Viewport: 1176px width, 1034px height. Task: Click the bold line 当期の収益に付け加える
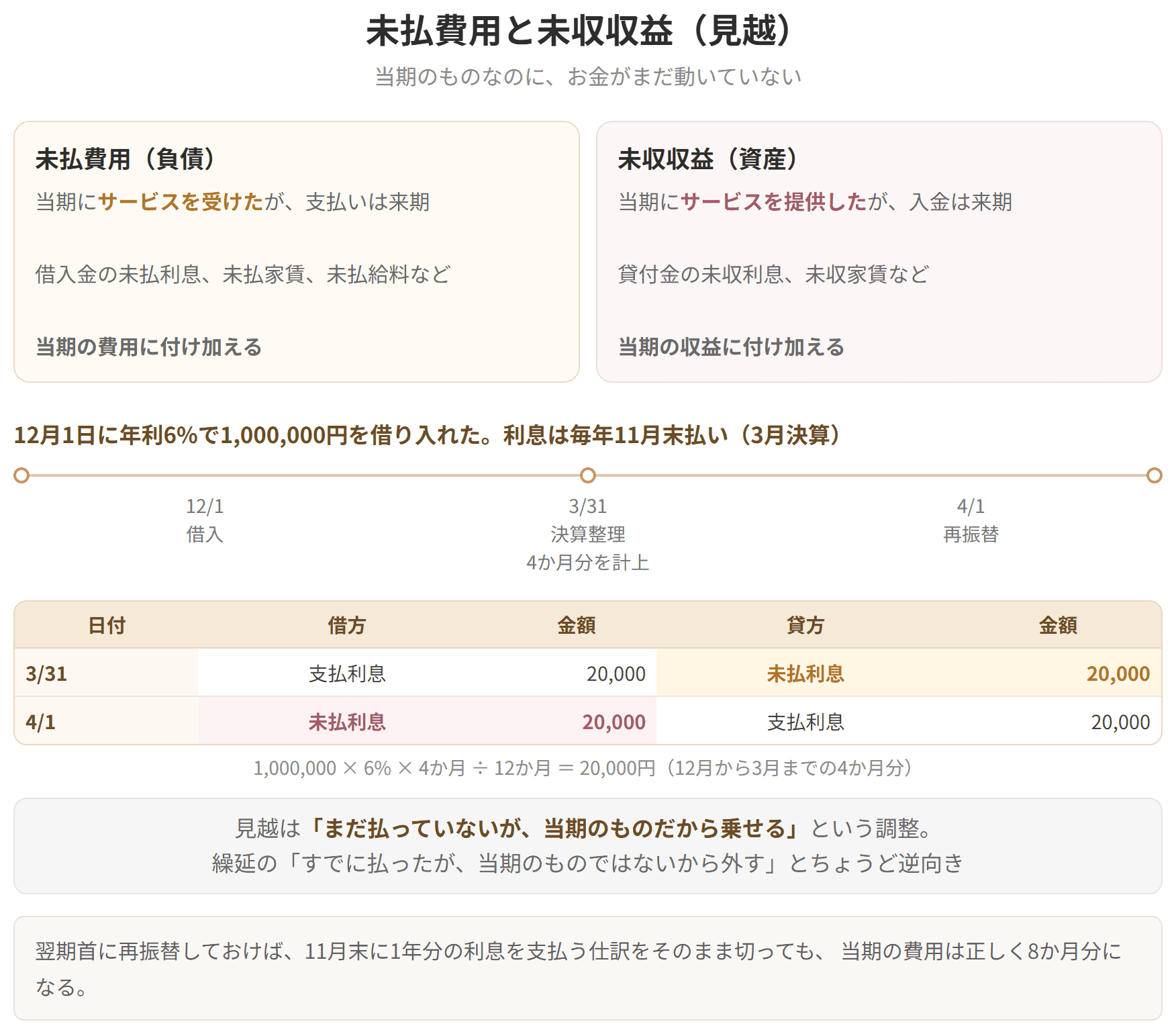click(732, 346)
